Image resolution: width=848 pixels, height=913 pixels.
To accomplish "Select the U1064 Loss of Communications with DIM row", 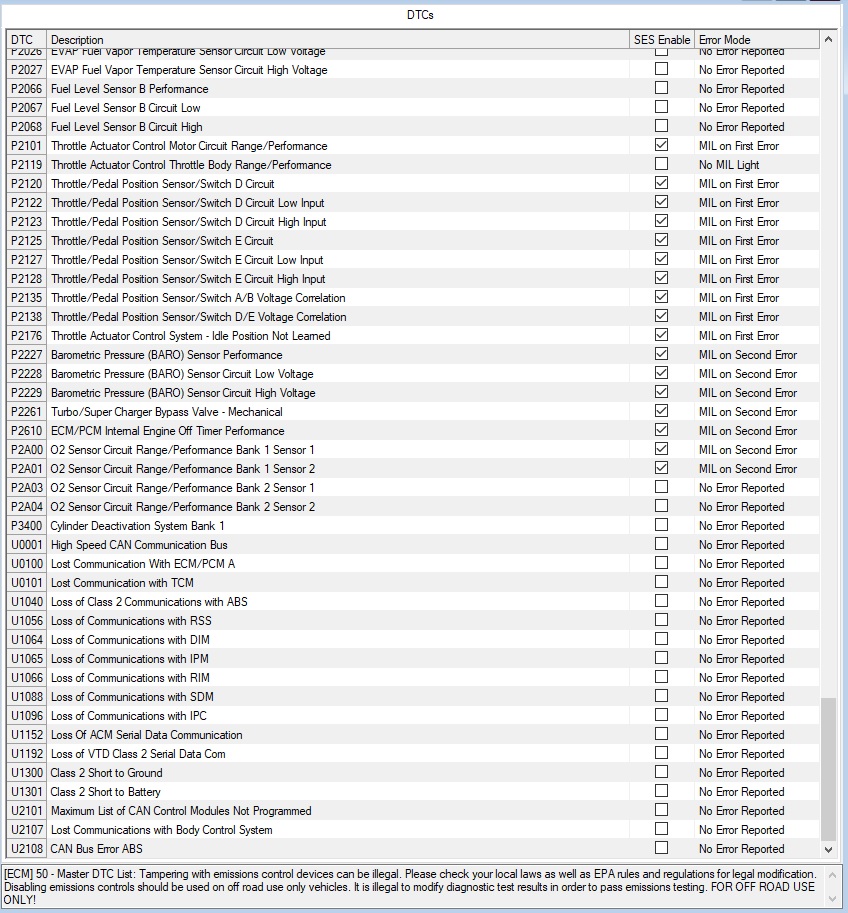I will [413, 640].
